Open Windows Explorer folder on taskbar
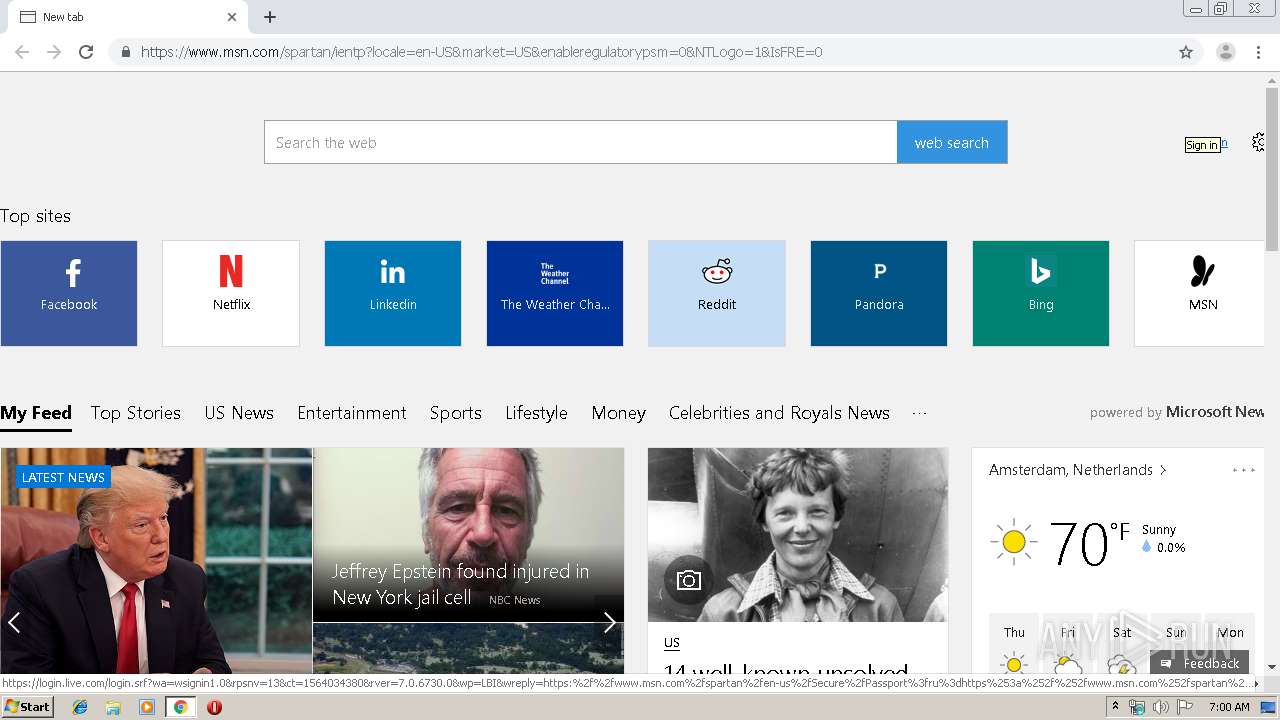The width and height of the screenshot is (1280, 720). (113, 707)
